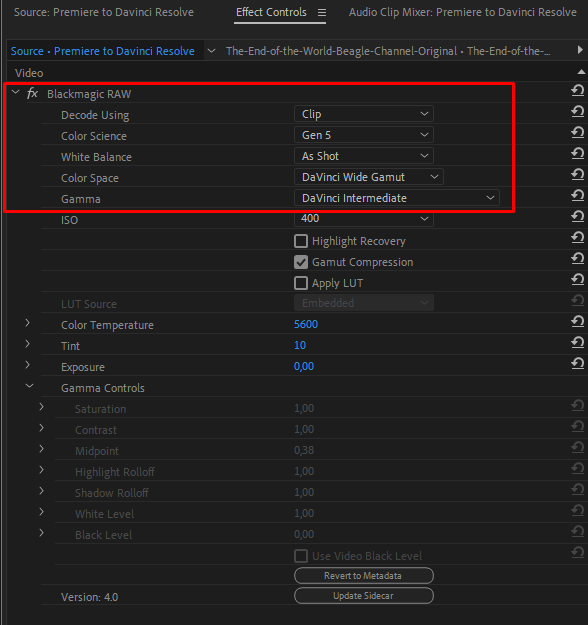
Task: Collapse the Video section arrow
Action: 581,72
